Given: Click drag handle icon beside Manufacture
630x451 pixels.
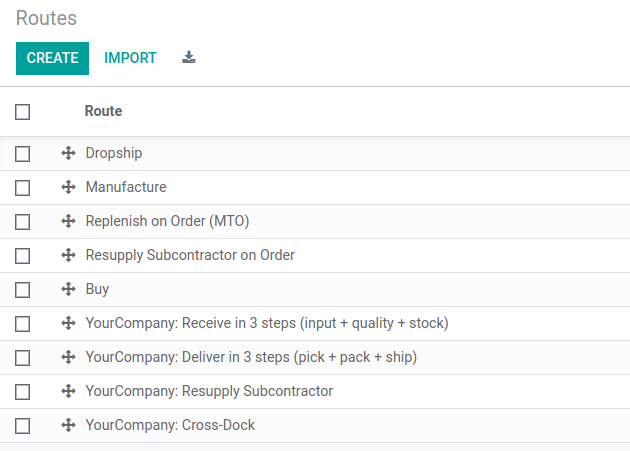Looking at the screenshot, I should (x=68, y=188).
